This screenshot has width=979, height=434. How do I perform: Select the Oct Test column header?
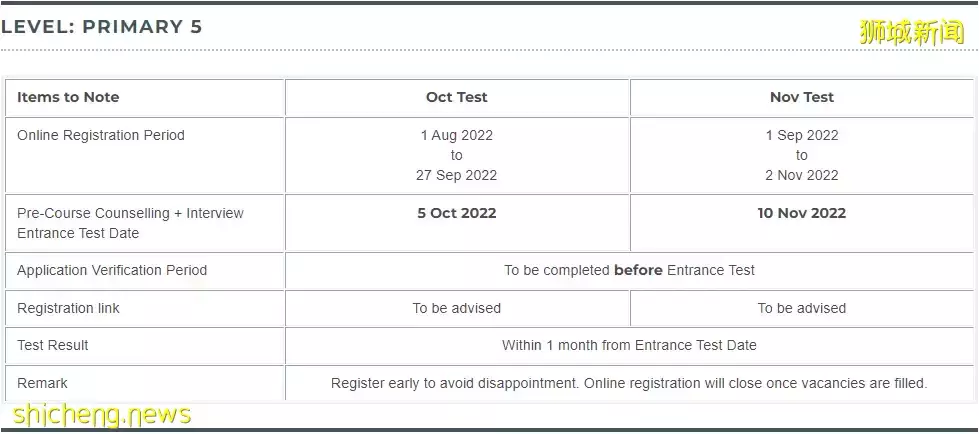point(457,97)
